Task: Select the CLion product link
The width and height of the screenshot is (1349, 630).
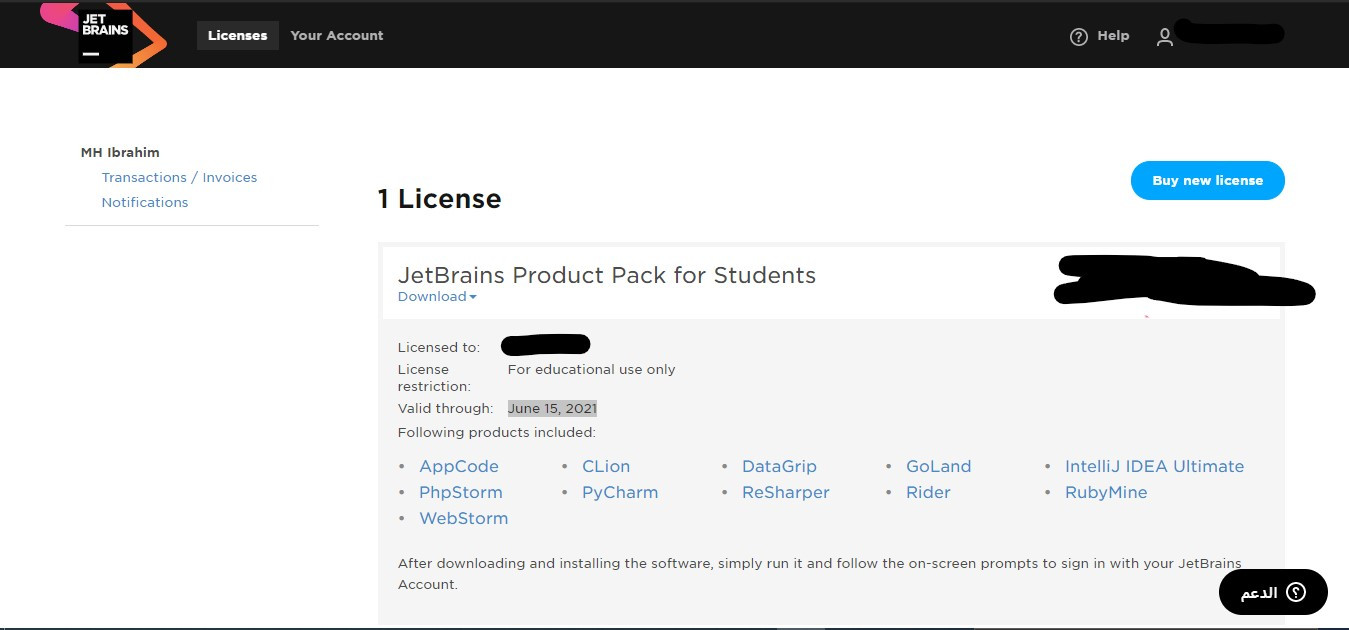Action: click(x=606, y=466)
